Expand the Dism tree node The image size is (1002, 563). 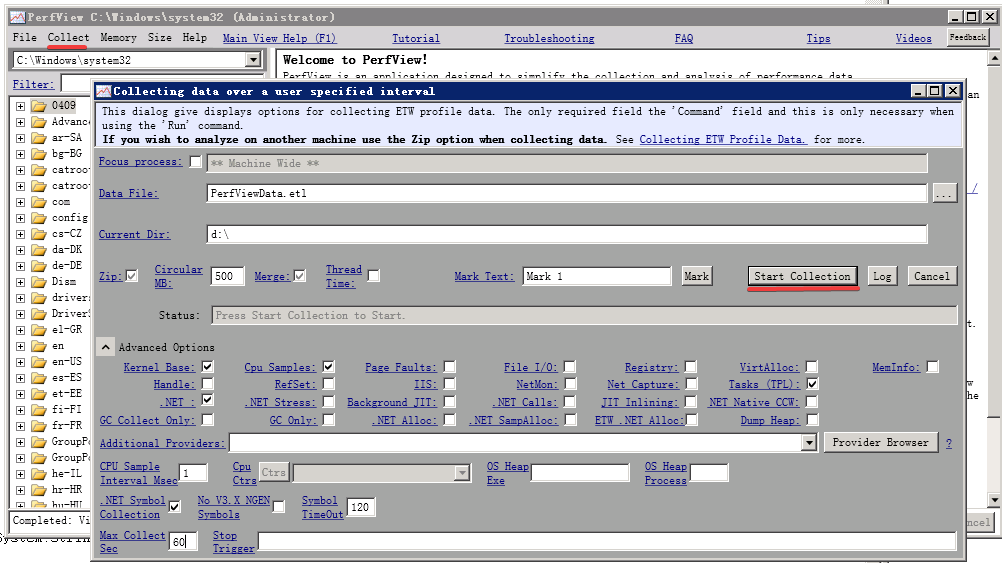(x=20, y=282)
